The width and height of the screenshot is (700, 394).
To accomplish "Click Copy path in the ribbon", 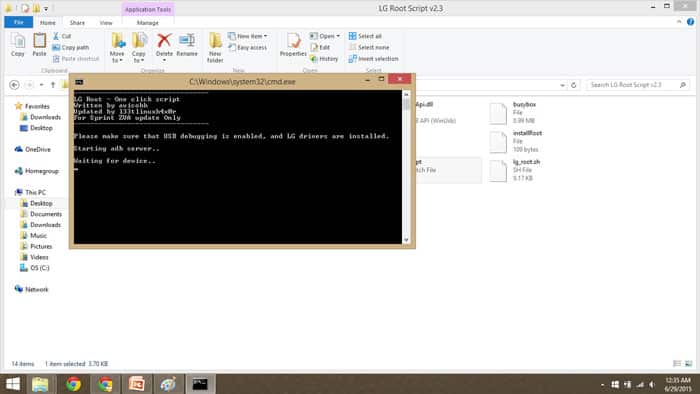I will [71, 47].
